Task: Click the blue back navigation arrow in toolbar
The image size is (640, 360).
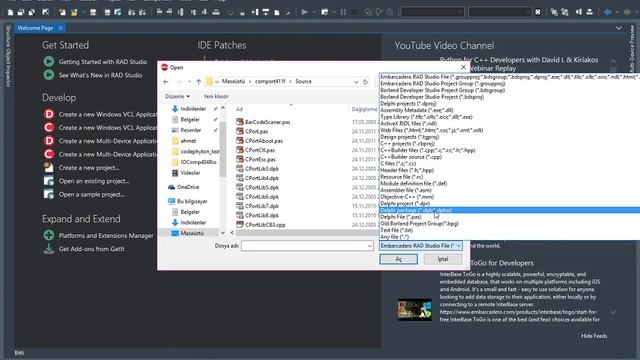Action: click(608, 12)
